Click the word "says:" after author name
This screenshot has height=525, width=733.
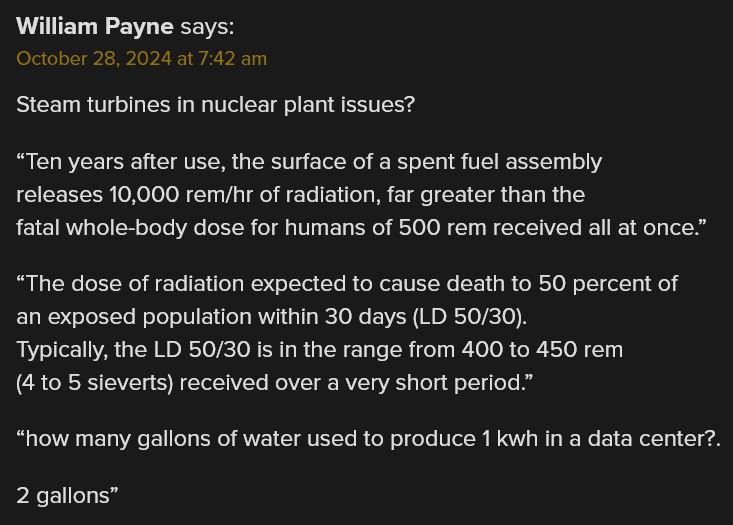click(x=207, y=26)
